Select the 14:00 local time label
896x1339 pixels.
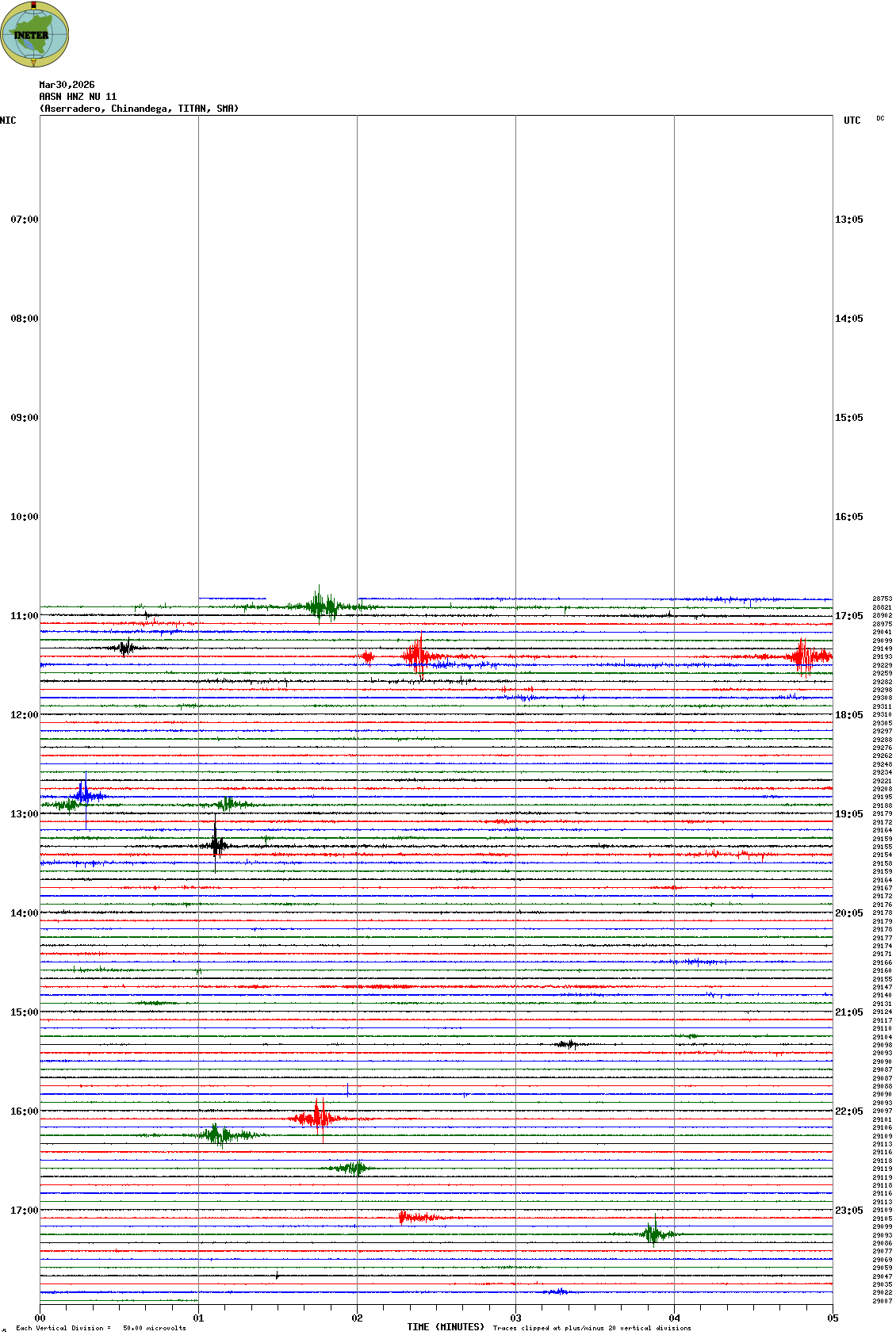[24, 913]
